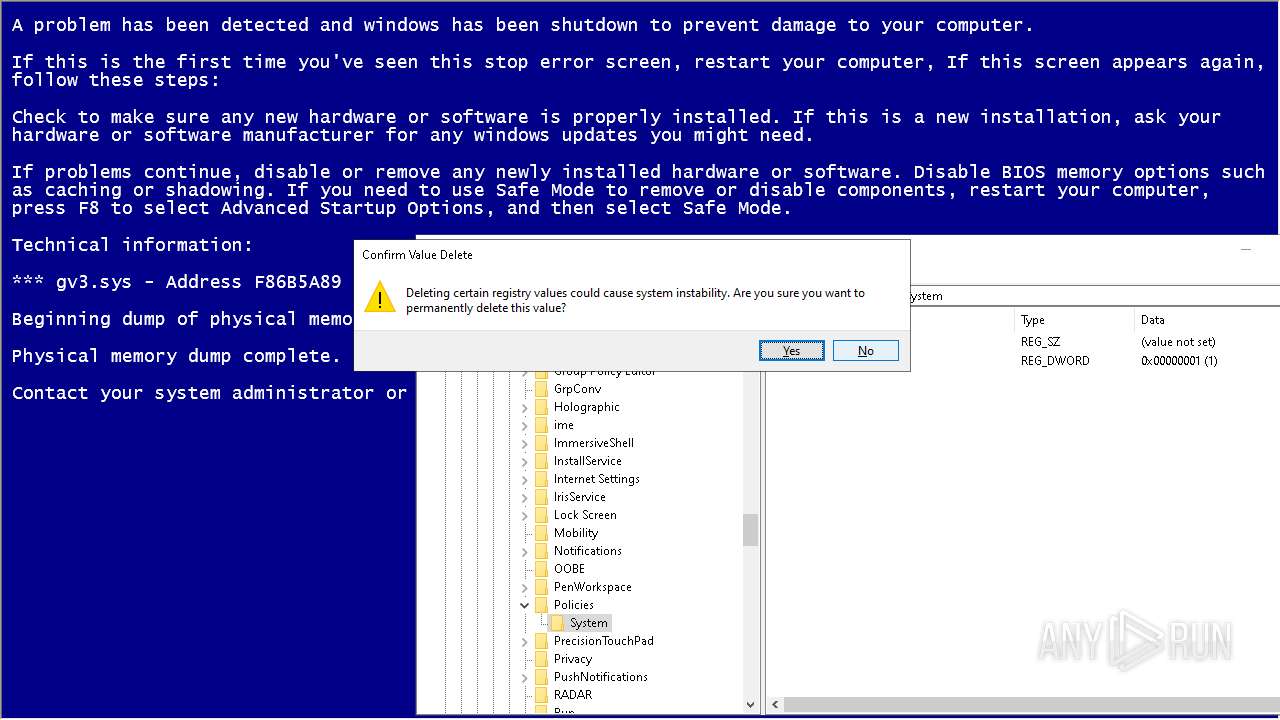Click the Type column header
The width and height of the screenshot is (1280, 720).
click(1074, 320)
